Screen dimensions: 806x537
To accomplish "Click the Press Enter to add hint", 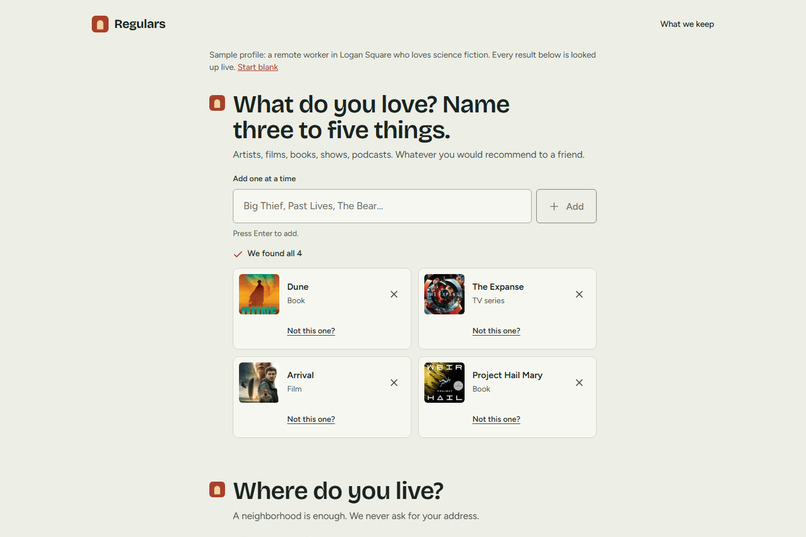I will click(265, 233).
